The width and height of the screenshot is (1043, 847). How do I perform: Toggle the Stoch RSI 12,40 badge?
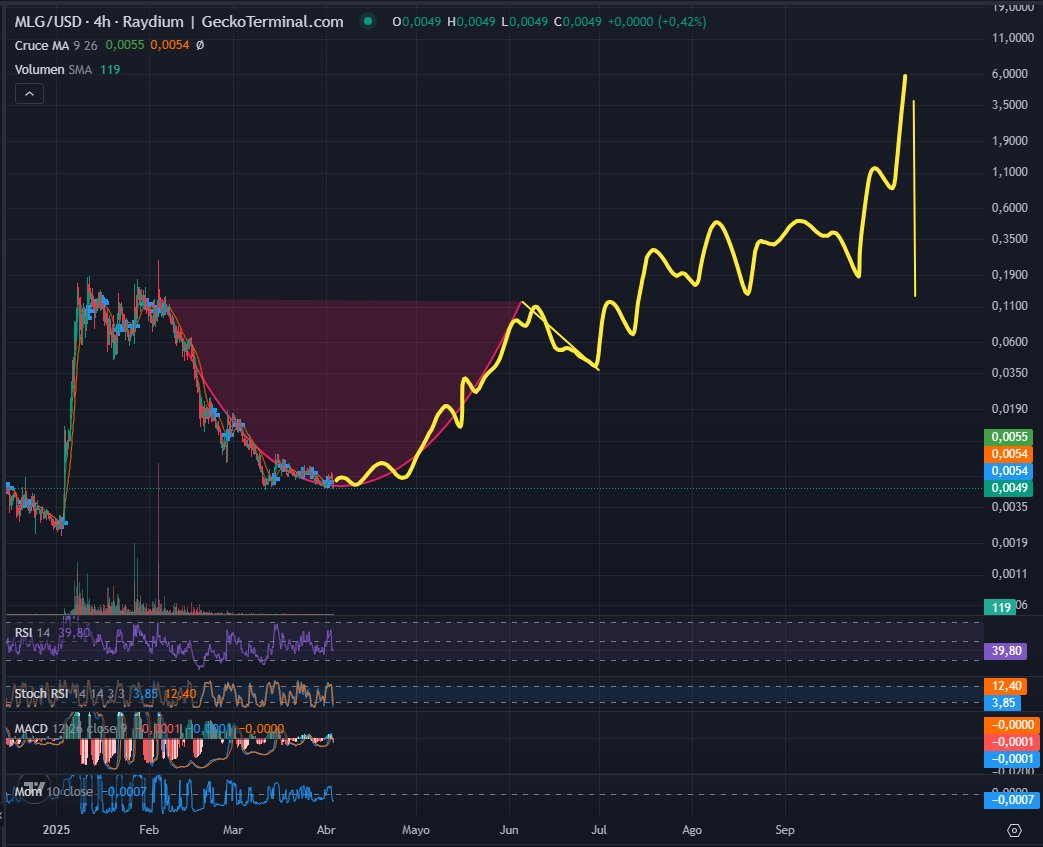1004,686
